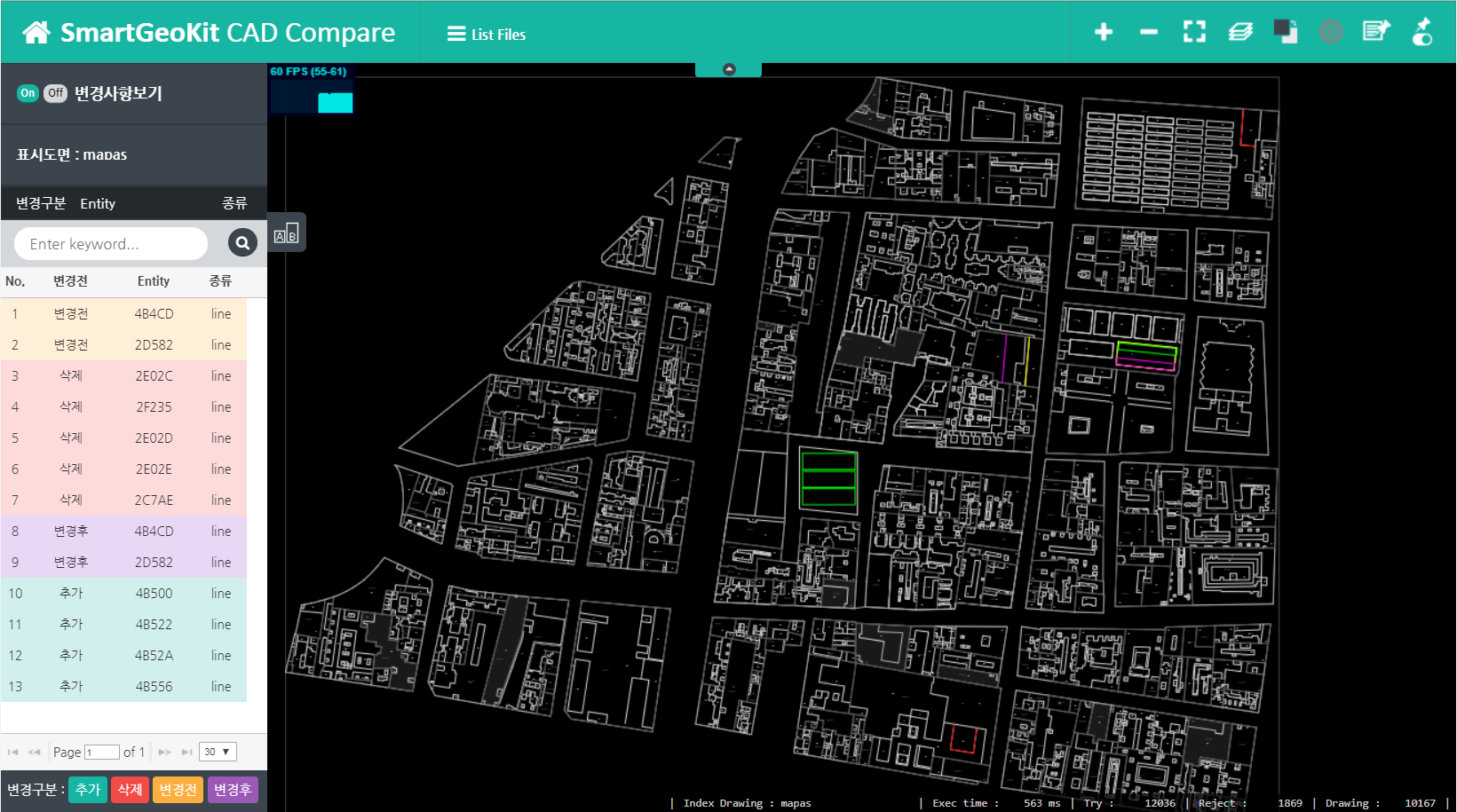This screenshot has height=812, width=1457.
Task: Collapse the top toolbar with the arrow handle
Action: point(729,69)
